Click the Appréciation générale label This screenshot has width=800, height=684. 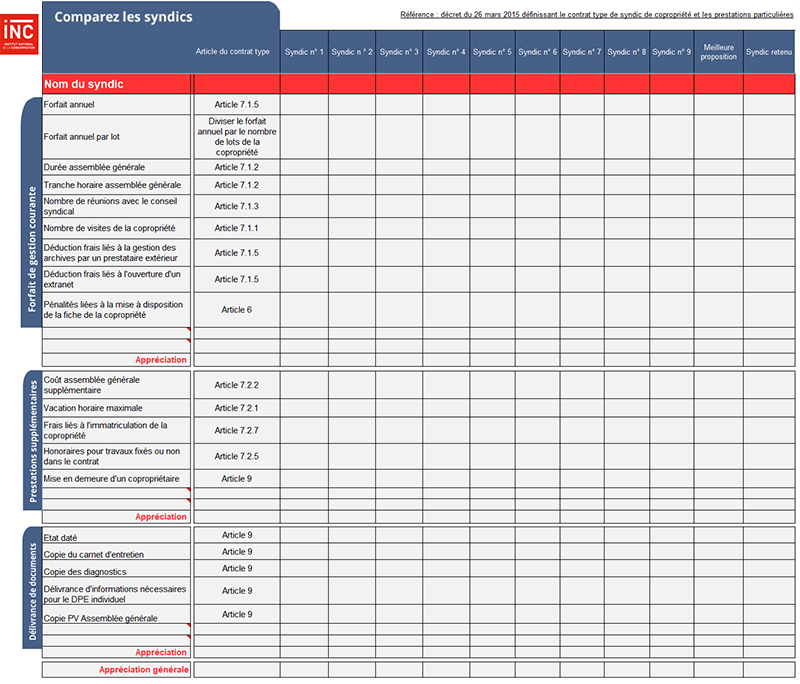(142, 669)
